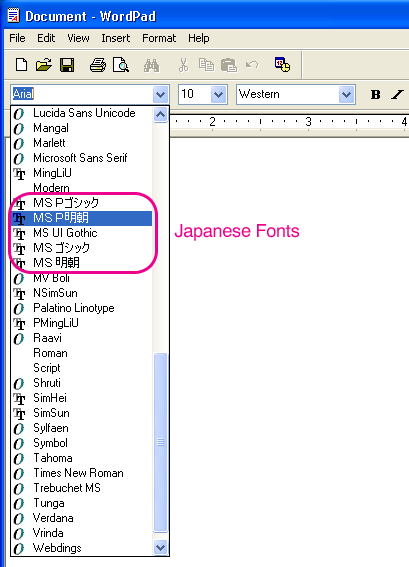Click the font list scroll down arrow

click(x=160, y=547)
